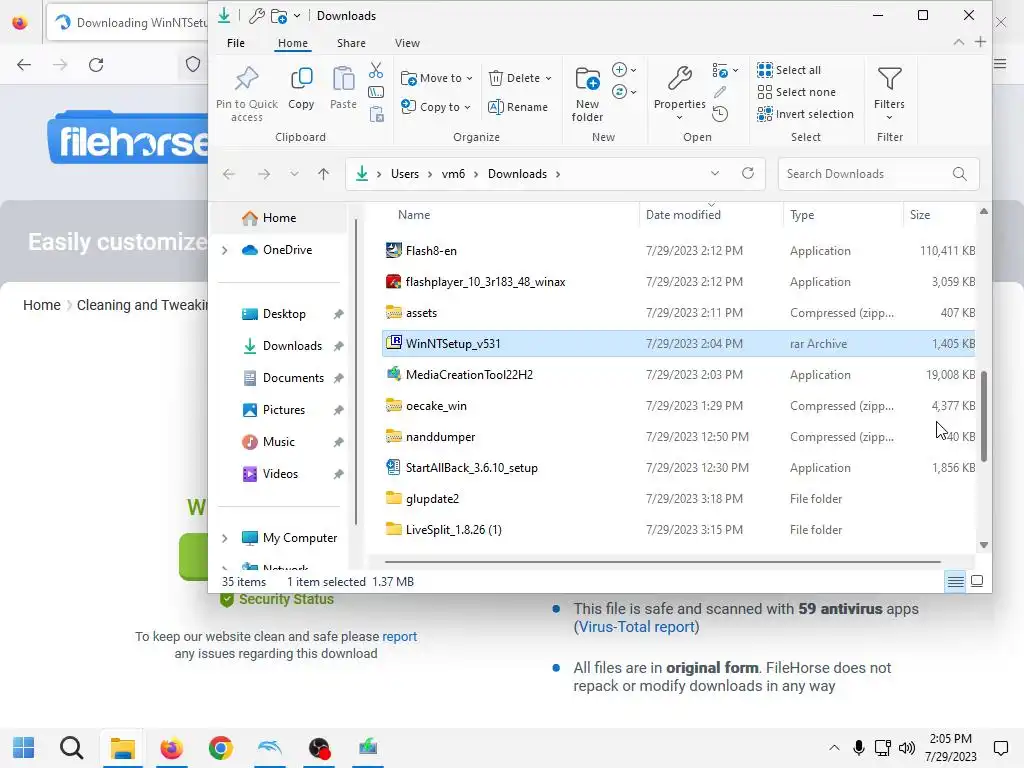Open Delete dropdown arrow

(549, 78)
